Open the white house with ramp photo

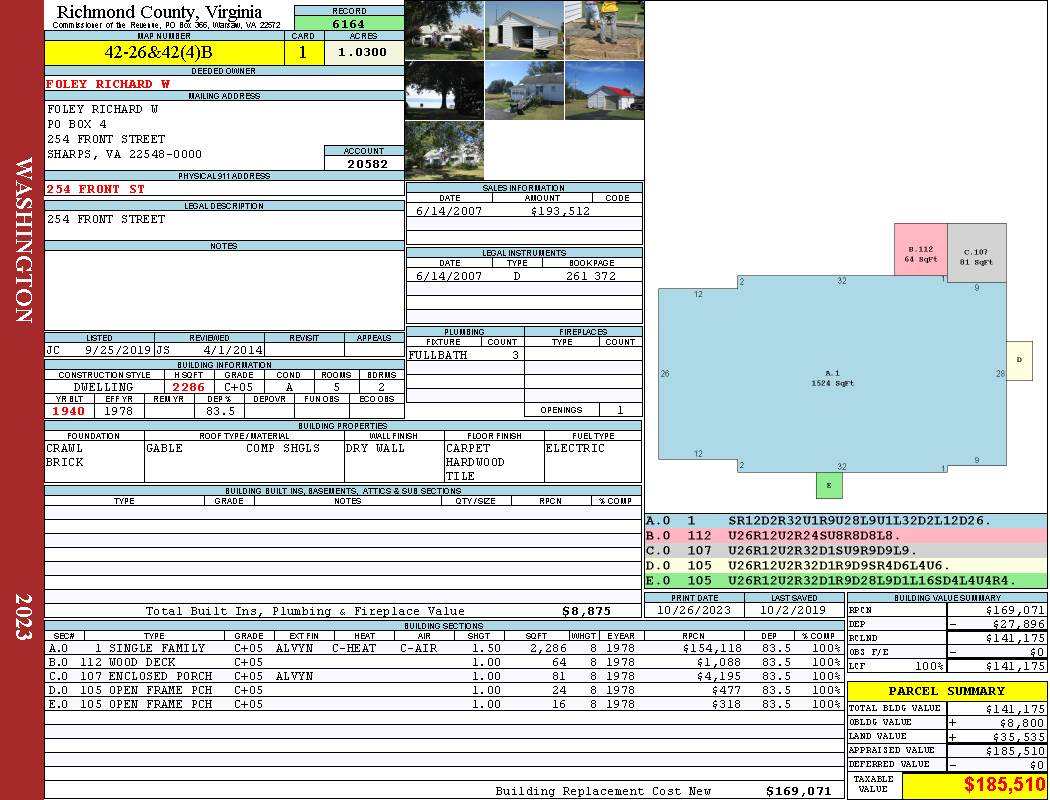pyautogui.click(x=524, y=90)
